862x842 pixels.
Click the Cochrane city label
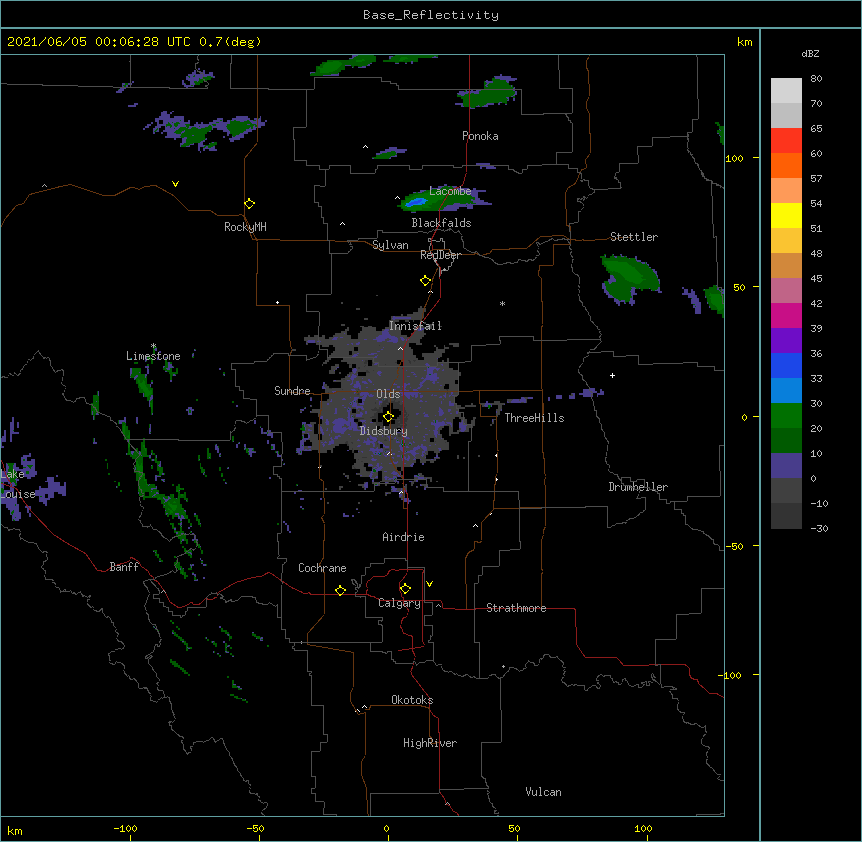click(322, 568)
